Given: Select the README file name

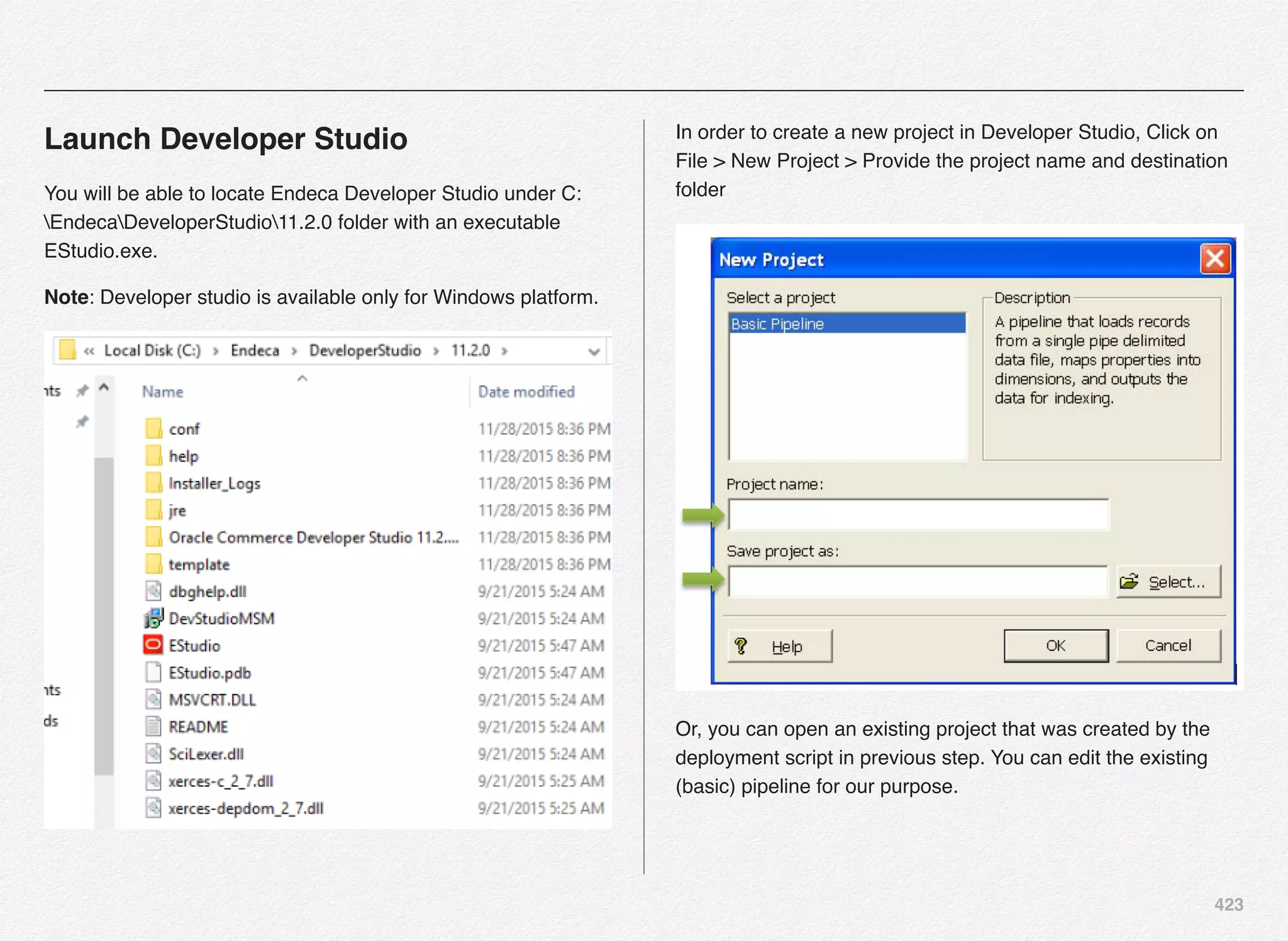Looking at the screenshot, I should [x=198, y=727].
